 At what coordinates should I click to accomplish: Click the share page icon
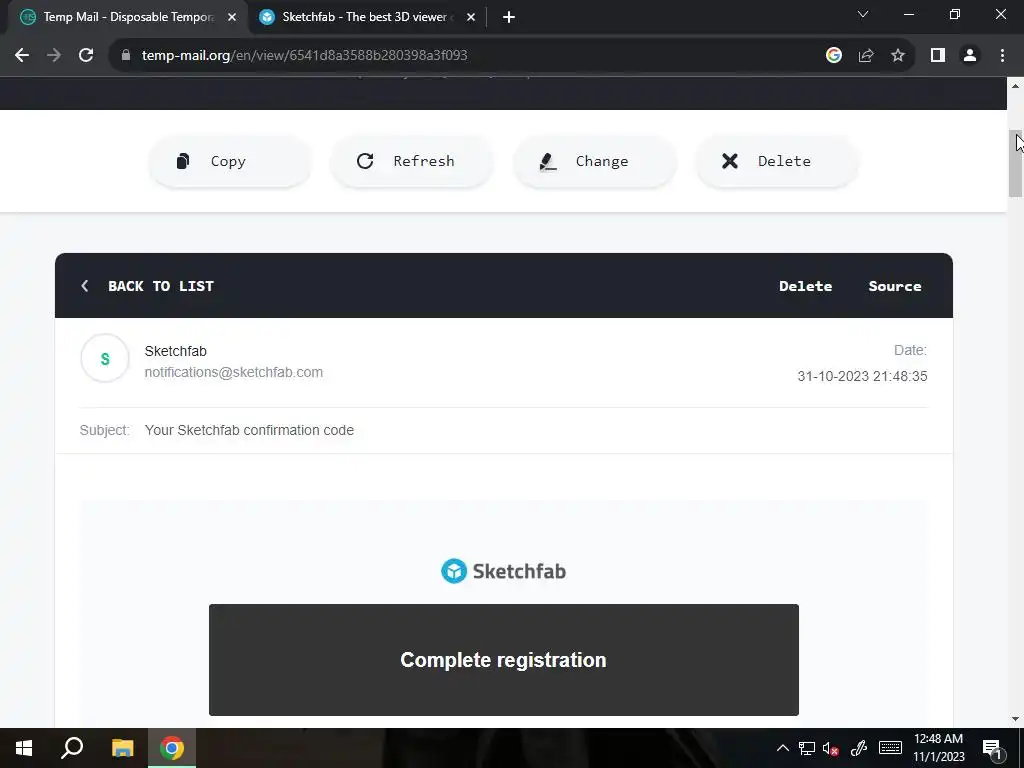tap(866, 56)
